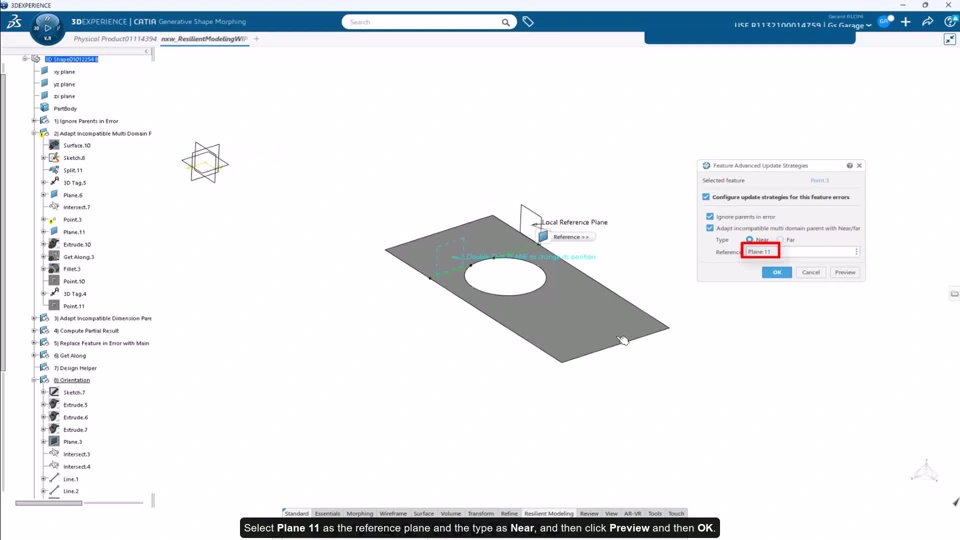This screenshot has width=960, height=540.
Task: Open the tag icon next to search
Action: [x=528, y=22]
